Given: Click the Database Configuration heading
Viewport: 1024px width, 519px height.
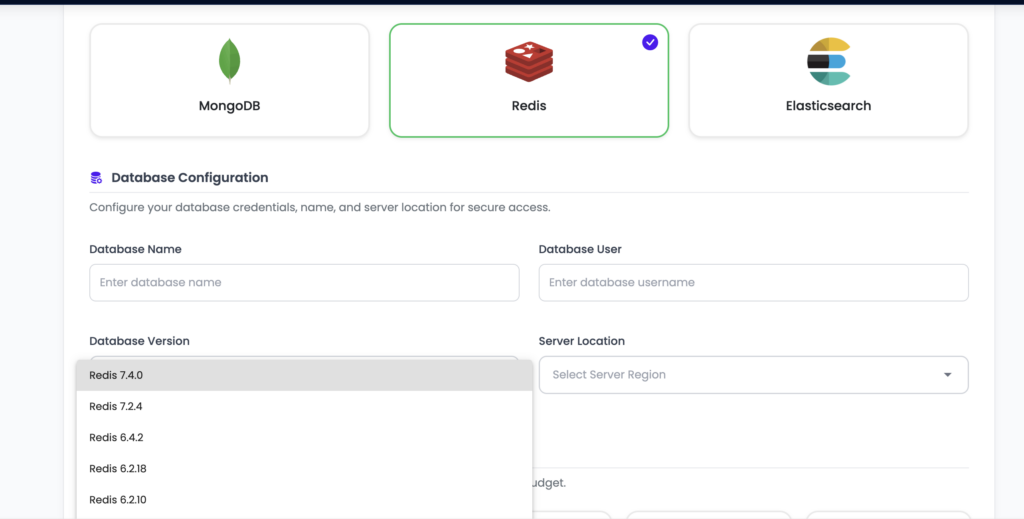Looking at the screenshot, I should (x=189, y=178).
